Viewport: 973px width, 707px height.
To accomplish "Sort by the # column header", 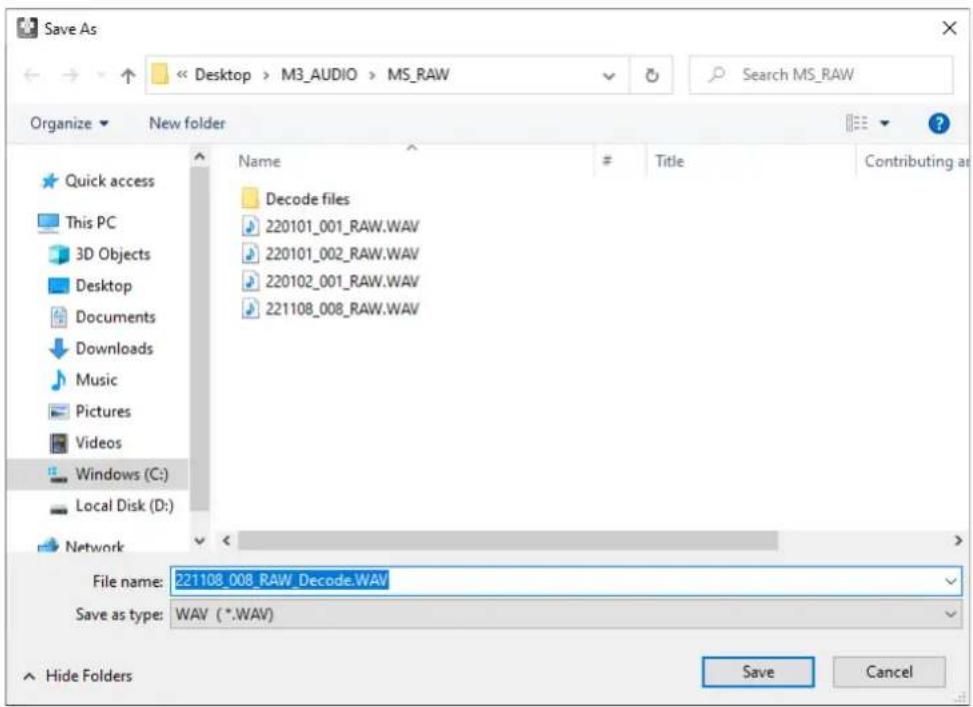I will (x=608, y=161).
